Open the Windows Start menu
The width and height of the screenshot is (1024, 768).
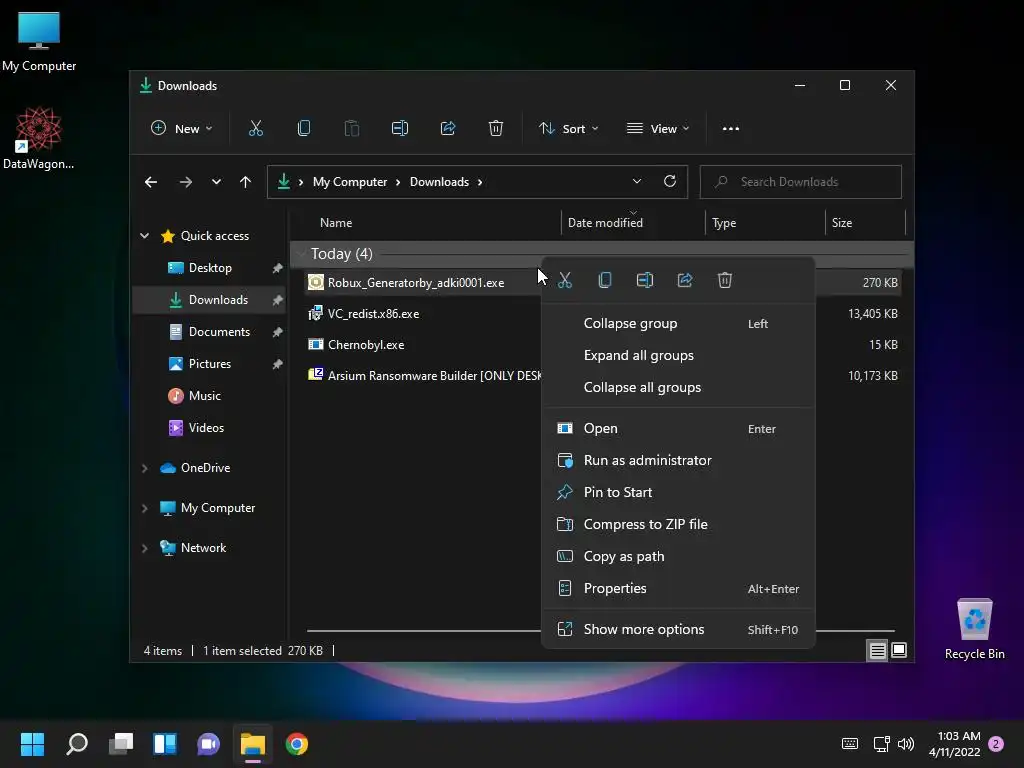click(x=32, y=744)
